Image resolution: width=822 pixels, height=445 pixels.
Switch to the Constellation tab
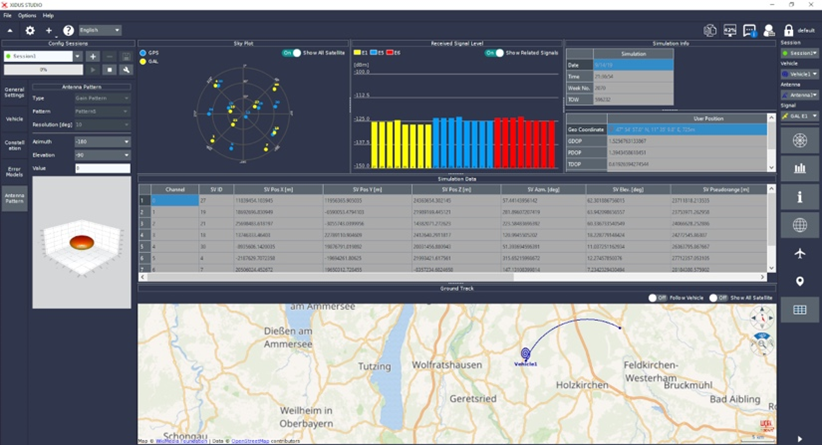[x=14, y=145]
